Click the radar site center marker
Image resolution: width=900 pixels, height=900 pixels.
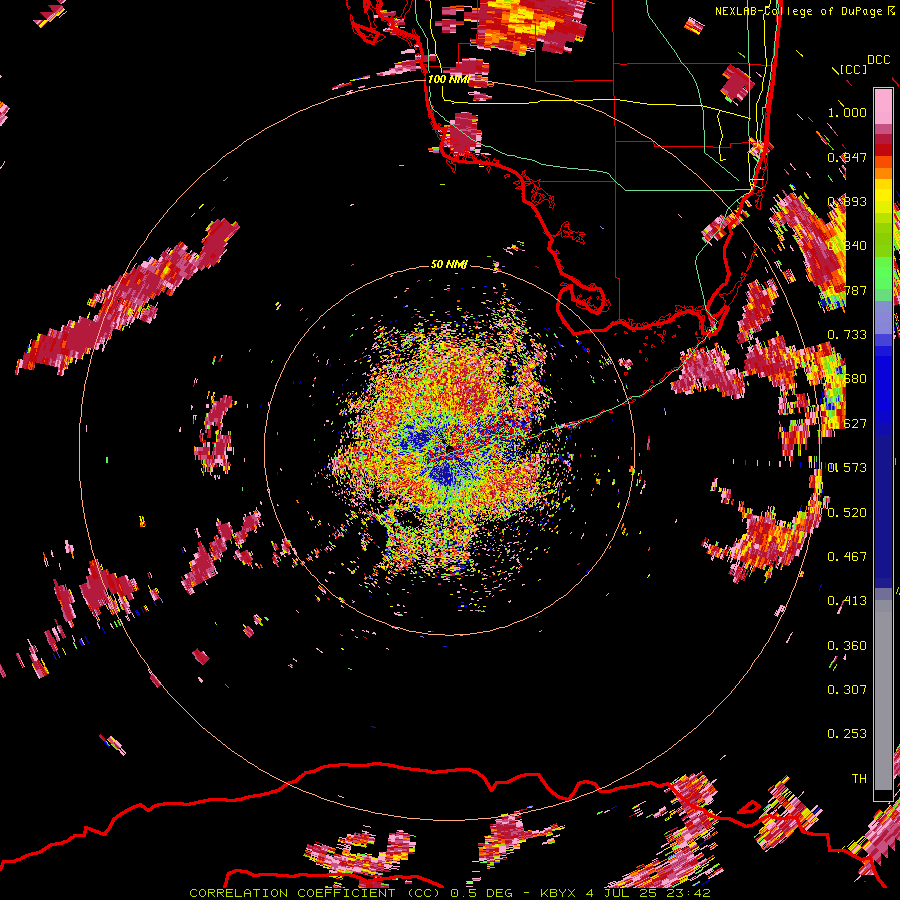pyautogui.click(x=449, y=448)
